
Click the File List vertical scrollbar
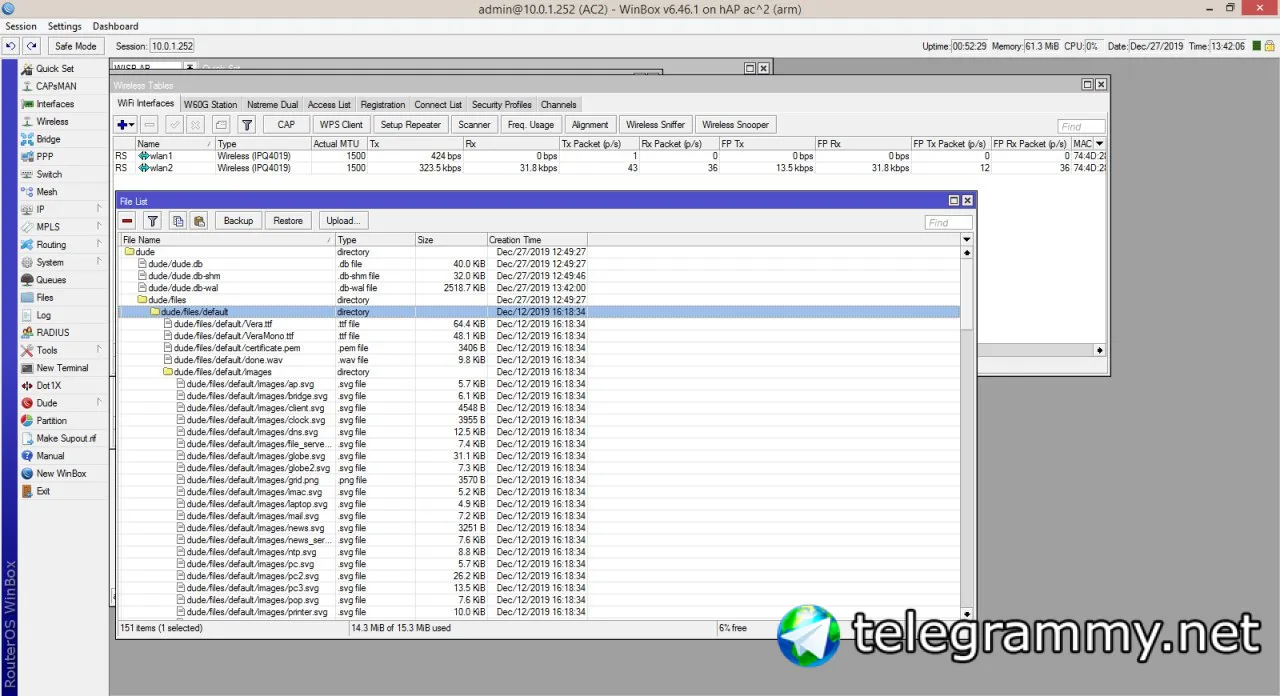(x=966, y=432)
